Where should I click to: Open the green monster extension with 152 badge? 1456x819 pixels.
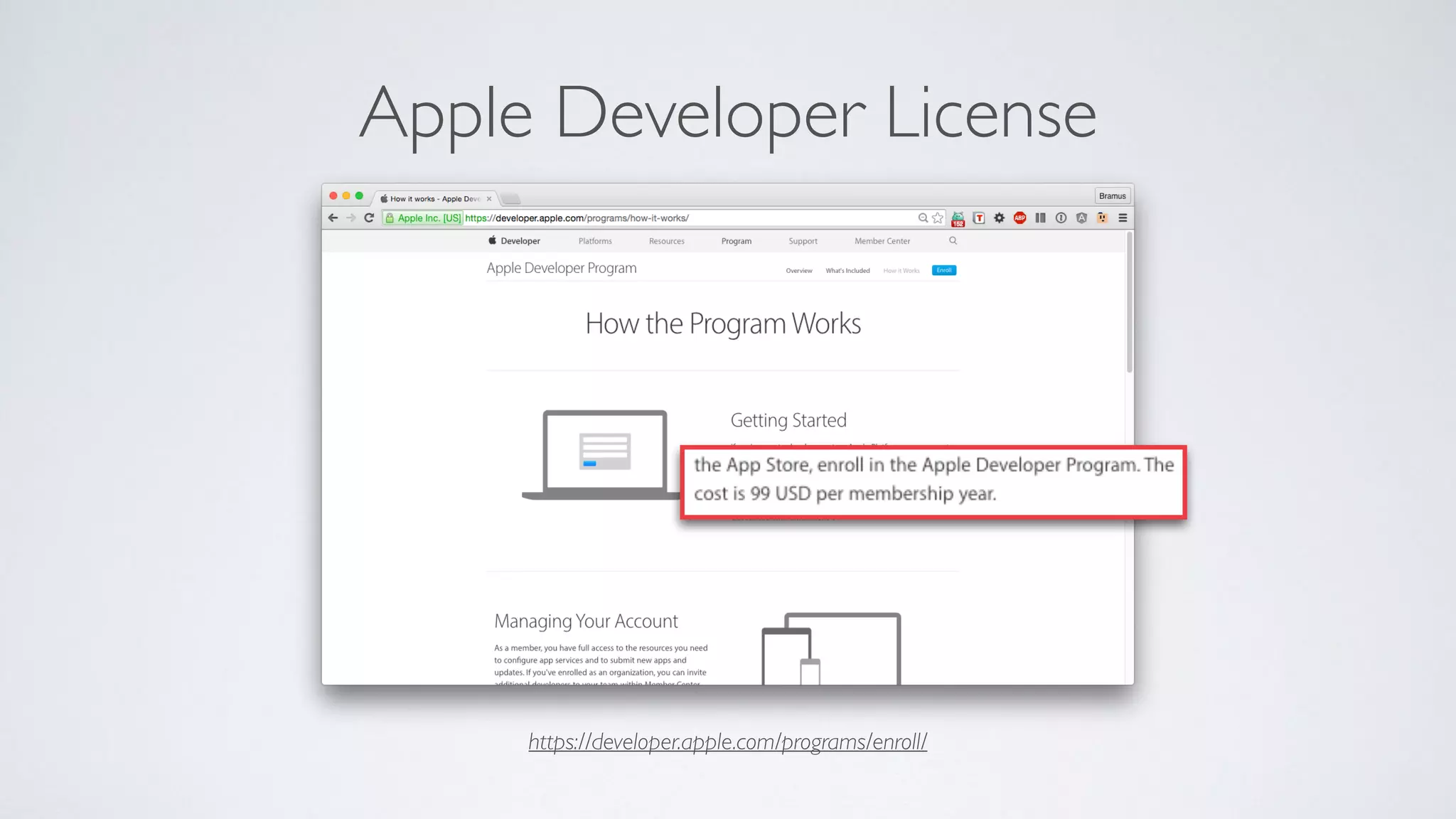tap(958, 219)
